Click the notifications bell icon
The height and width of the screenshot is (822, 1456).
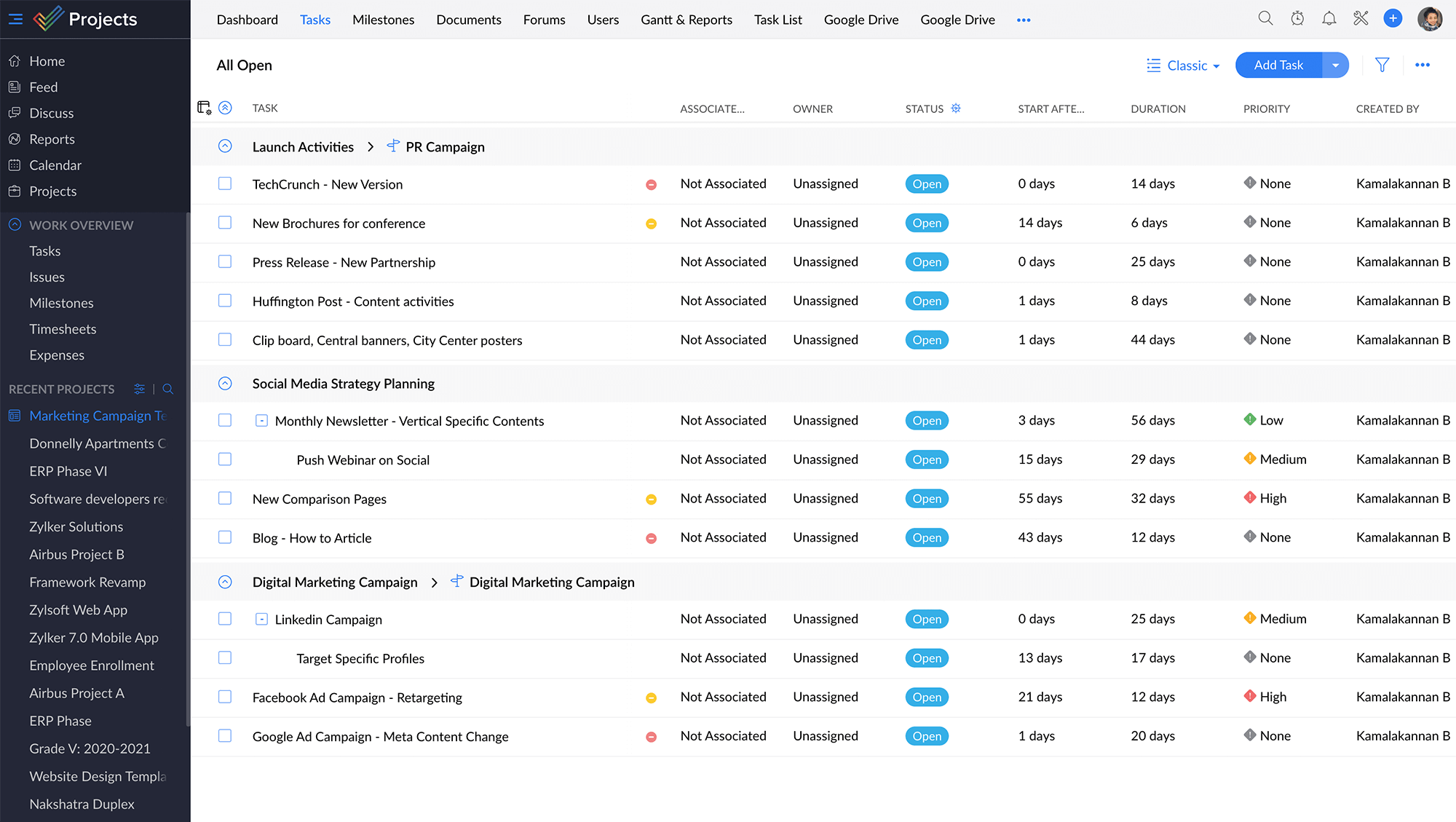[x=1328, y=19]
